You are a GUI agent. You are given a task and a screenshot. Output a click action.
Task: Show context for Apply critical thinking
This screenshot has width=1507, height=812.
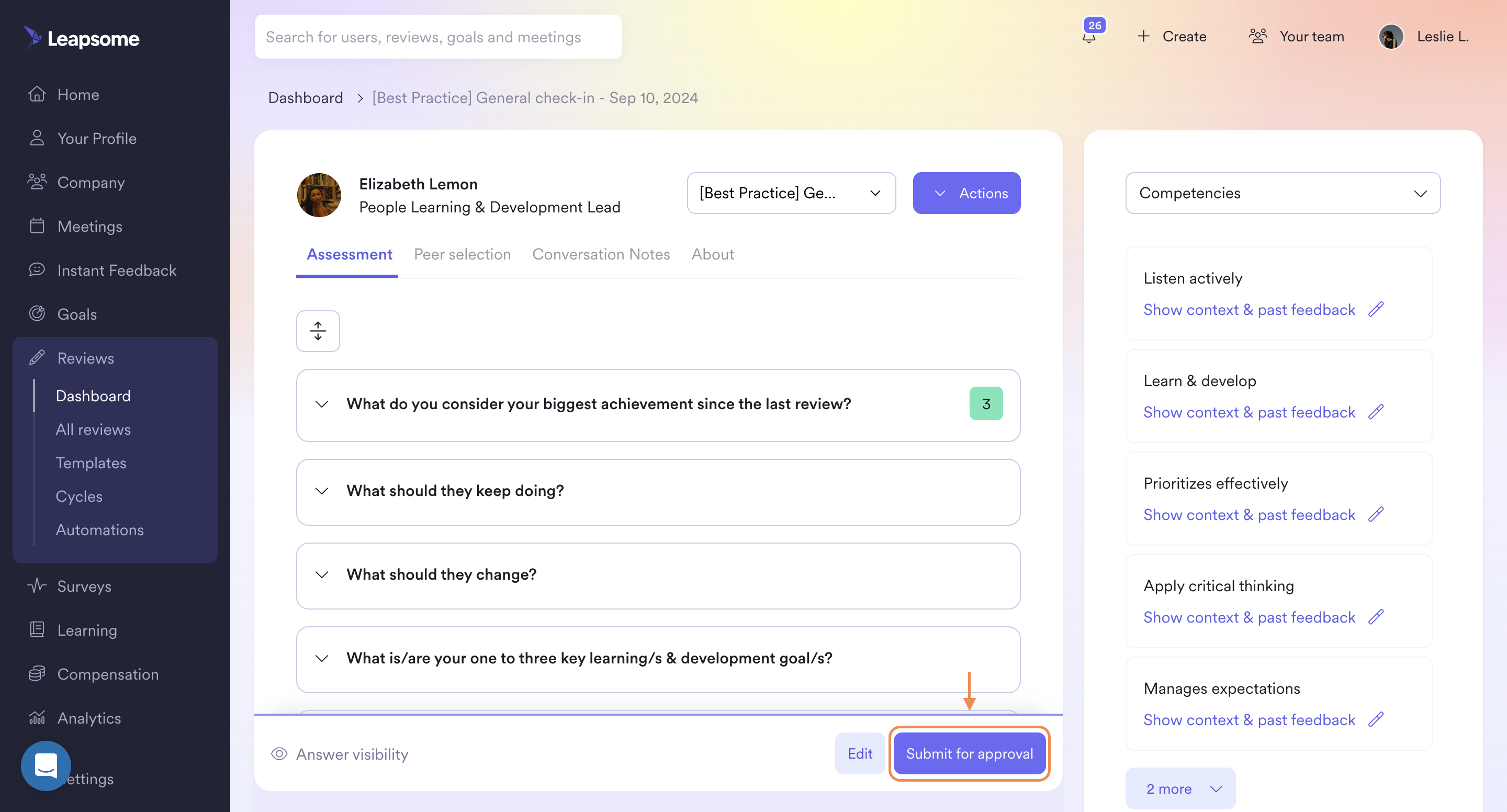tap(1249, 617)
